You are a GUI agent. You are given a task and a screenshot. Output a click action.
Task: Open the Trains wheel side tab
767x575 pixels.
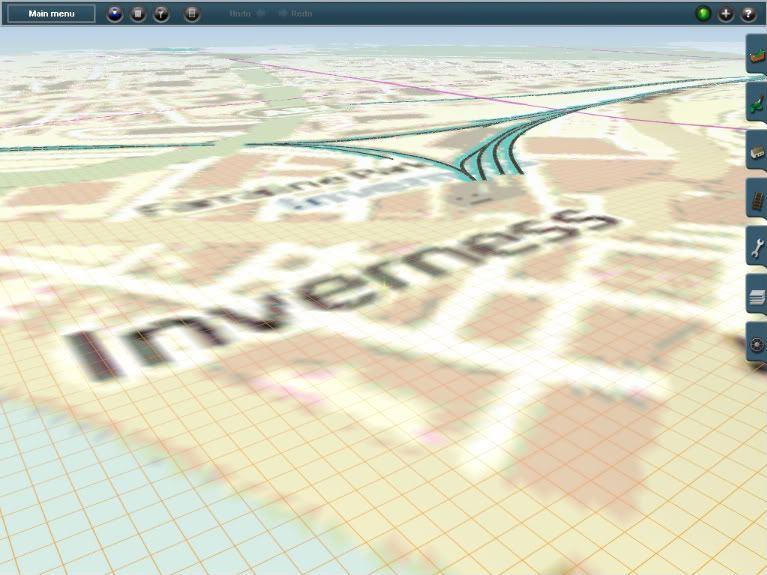pyautogui.click(x=757, y=345)
